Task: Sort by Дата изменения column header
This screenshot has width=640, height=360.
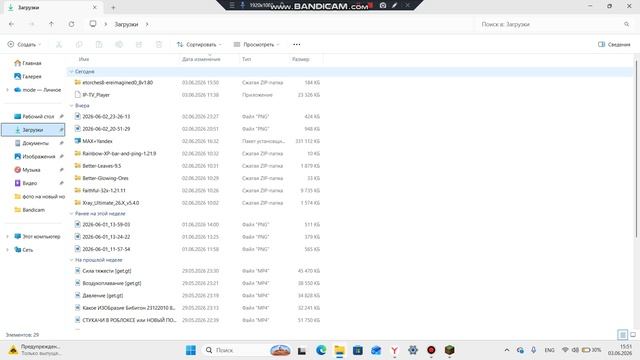Action: tap(201, 59)
